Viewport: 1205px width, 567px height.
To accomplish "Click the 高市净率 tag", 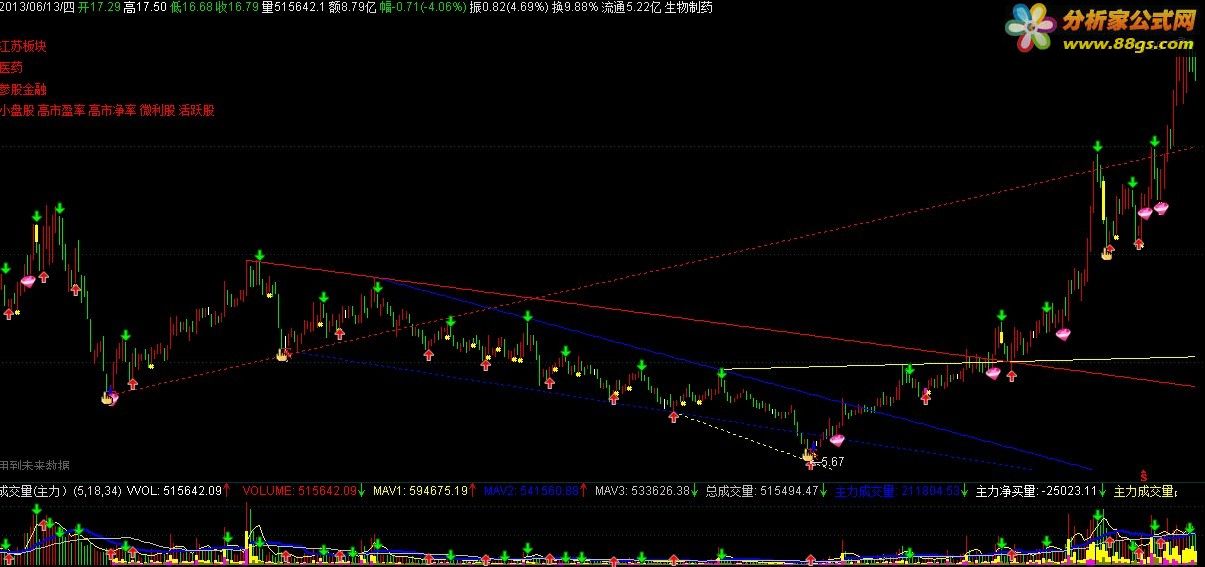I will 112,110.
